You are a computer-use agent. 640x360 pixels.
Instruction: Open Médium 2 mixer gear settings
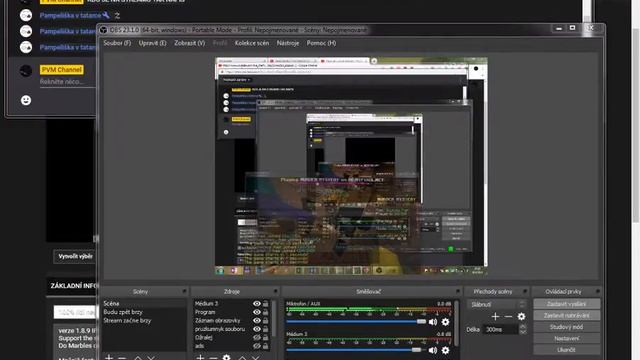point(445,350)
